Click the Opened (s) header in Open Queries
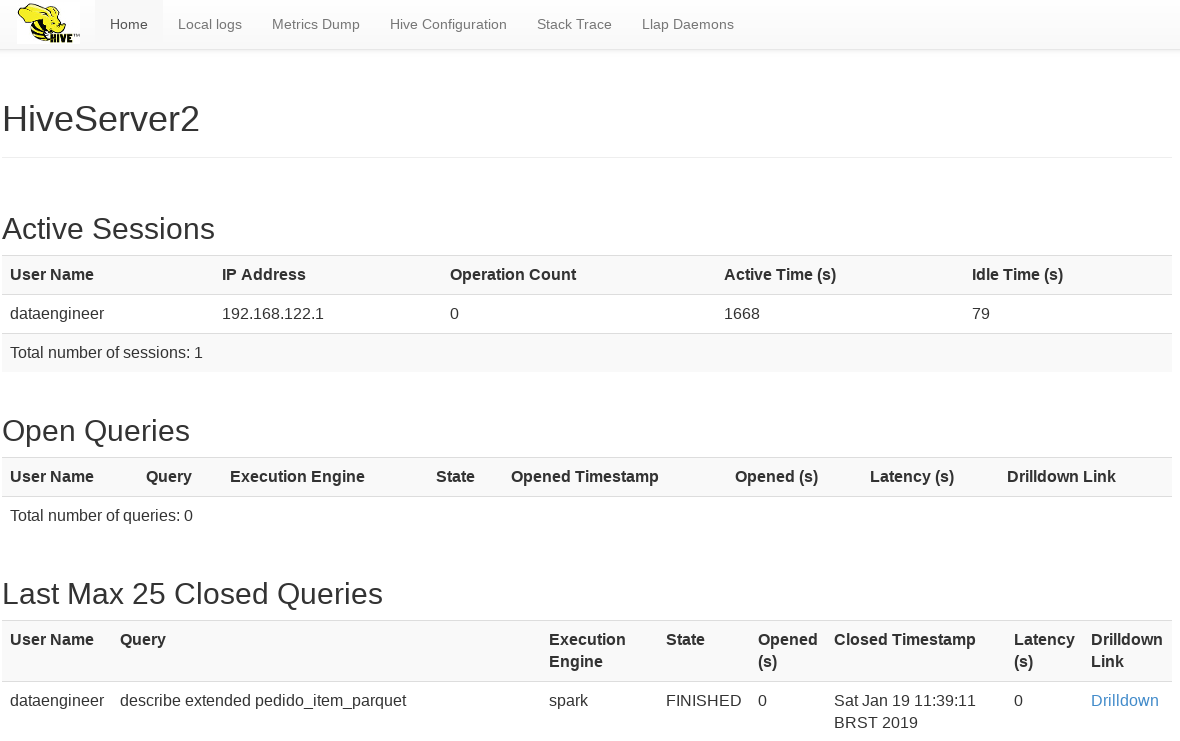This screenshot has width=1180, height=741. (x=777, y=476)
